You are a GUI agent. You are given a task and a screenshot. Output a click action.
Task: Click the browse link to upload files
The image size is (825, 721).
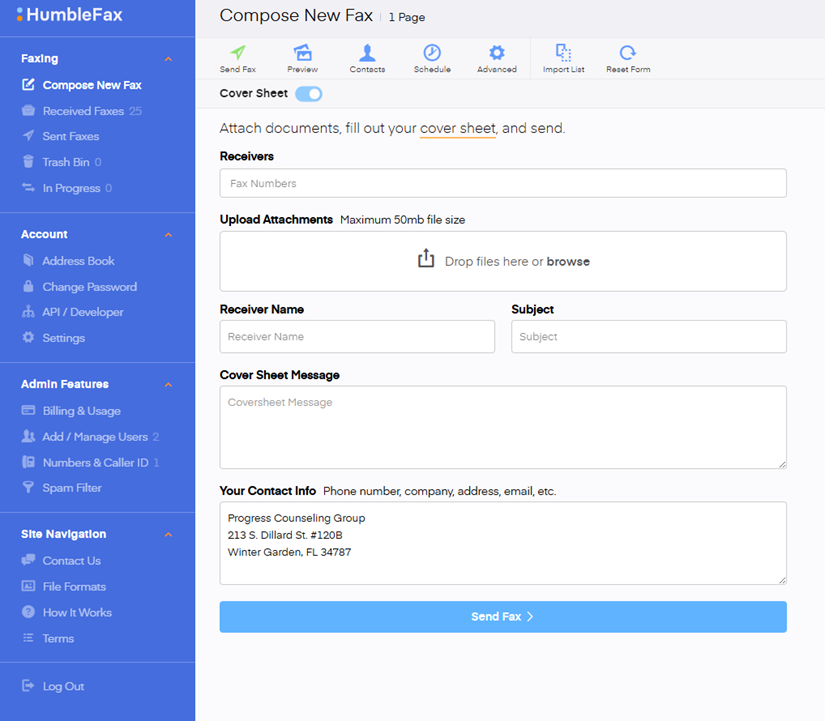(x=568, y=262)
